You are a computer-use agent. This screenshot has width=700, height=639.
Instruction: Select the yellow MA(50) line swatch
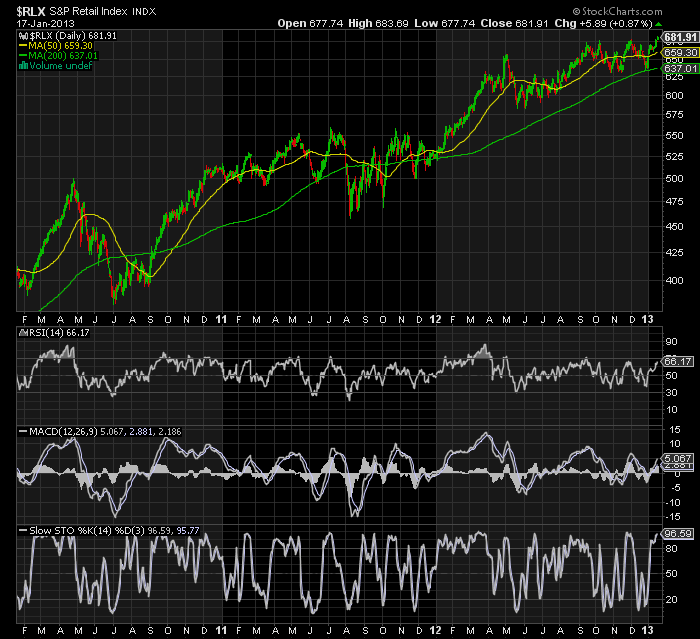pos(23,46)
